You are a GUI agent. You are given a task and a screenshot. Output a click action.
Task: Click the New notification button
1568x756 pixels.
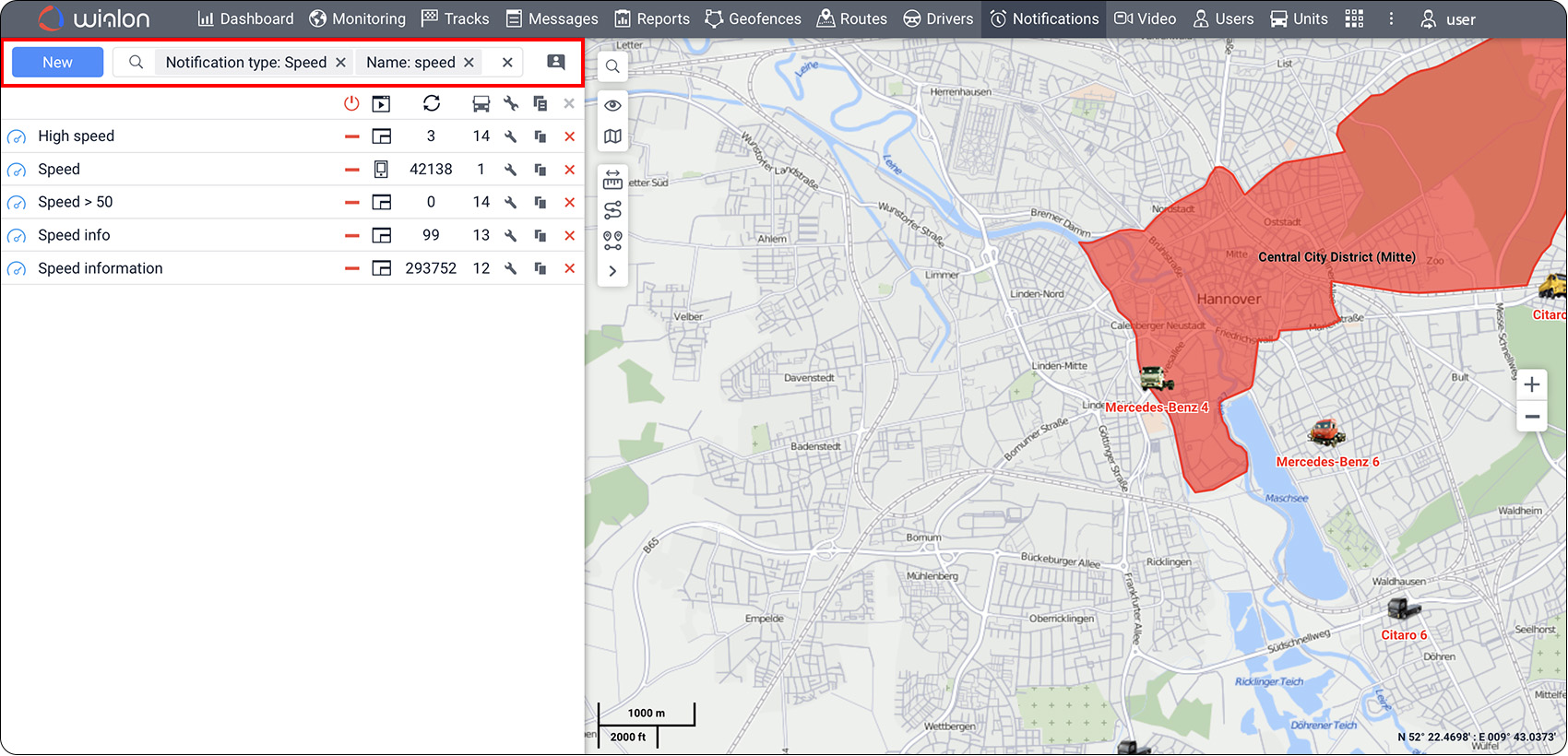tap(57, 62)
